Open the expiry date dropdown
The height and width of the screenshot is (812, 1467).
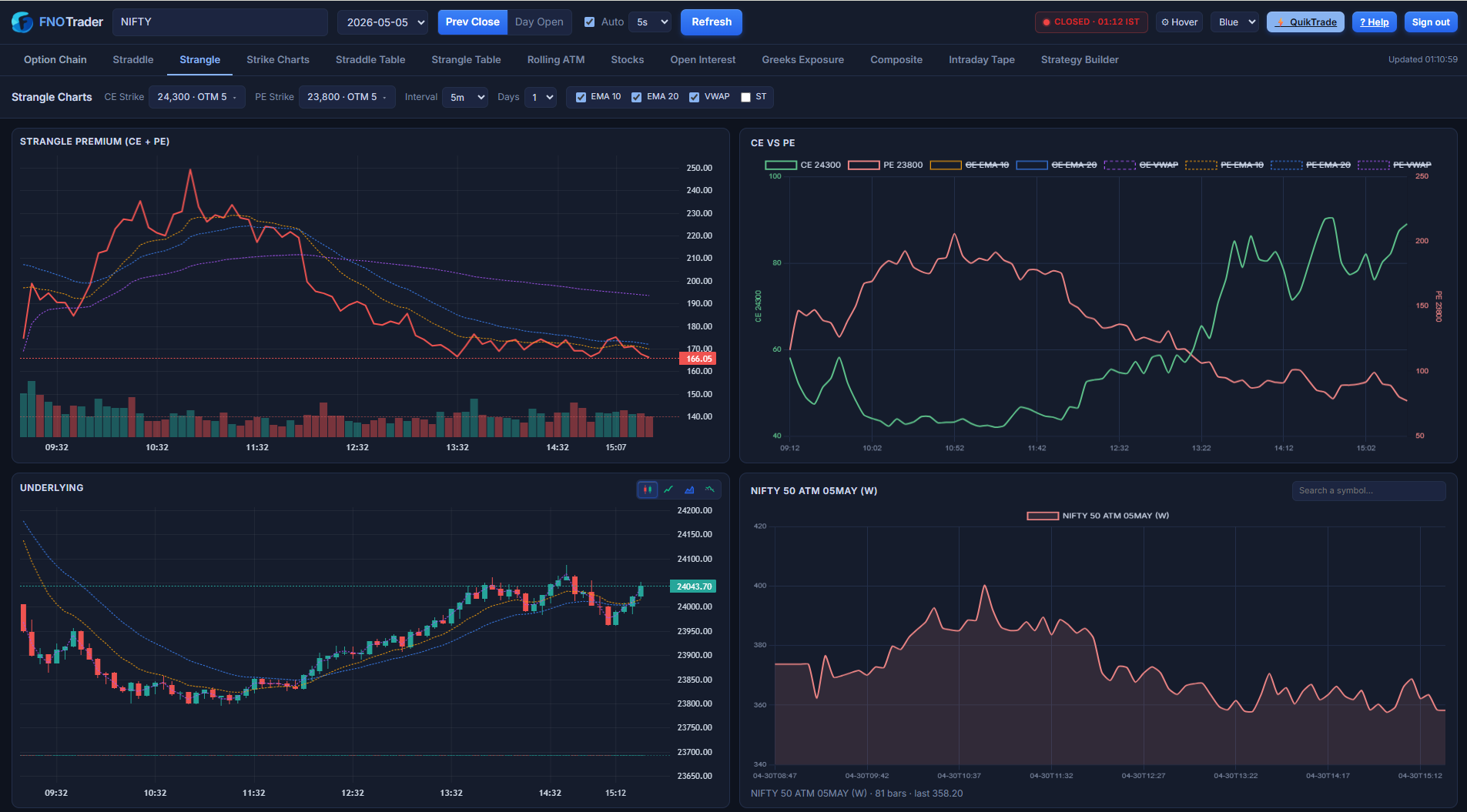tap(383, 22)
